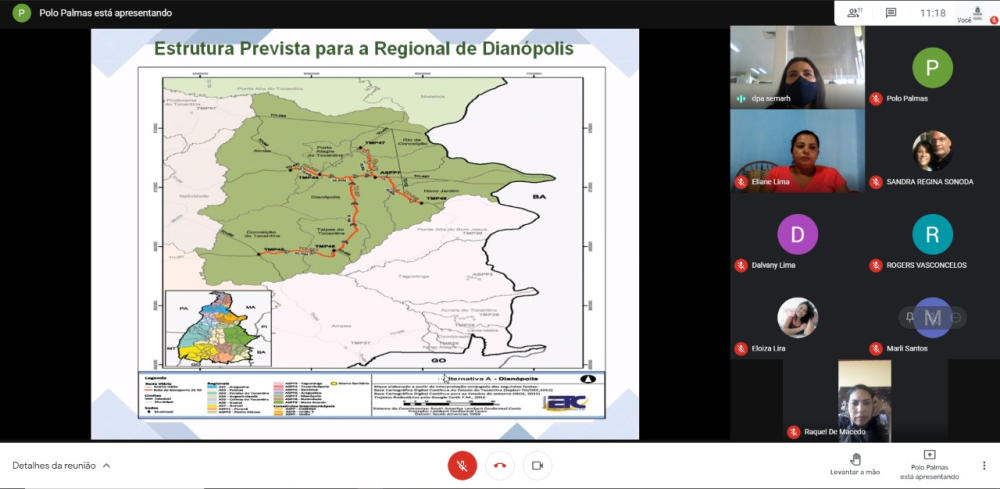
Task: Open the participants list icon
Action: (855, 13)
